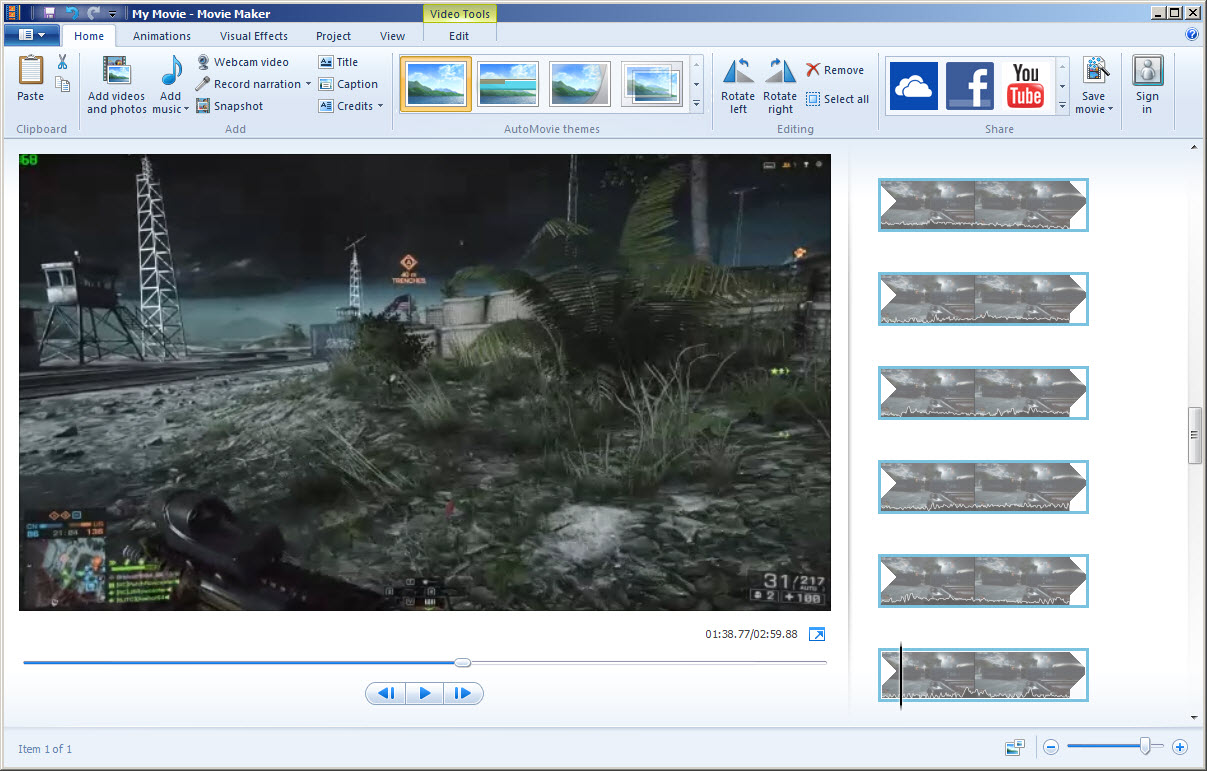Screen dimensions: 1207x771
Task: Expand the Save movie options
Action: click(x=1110, y=109)
